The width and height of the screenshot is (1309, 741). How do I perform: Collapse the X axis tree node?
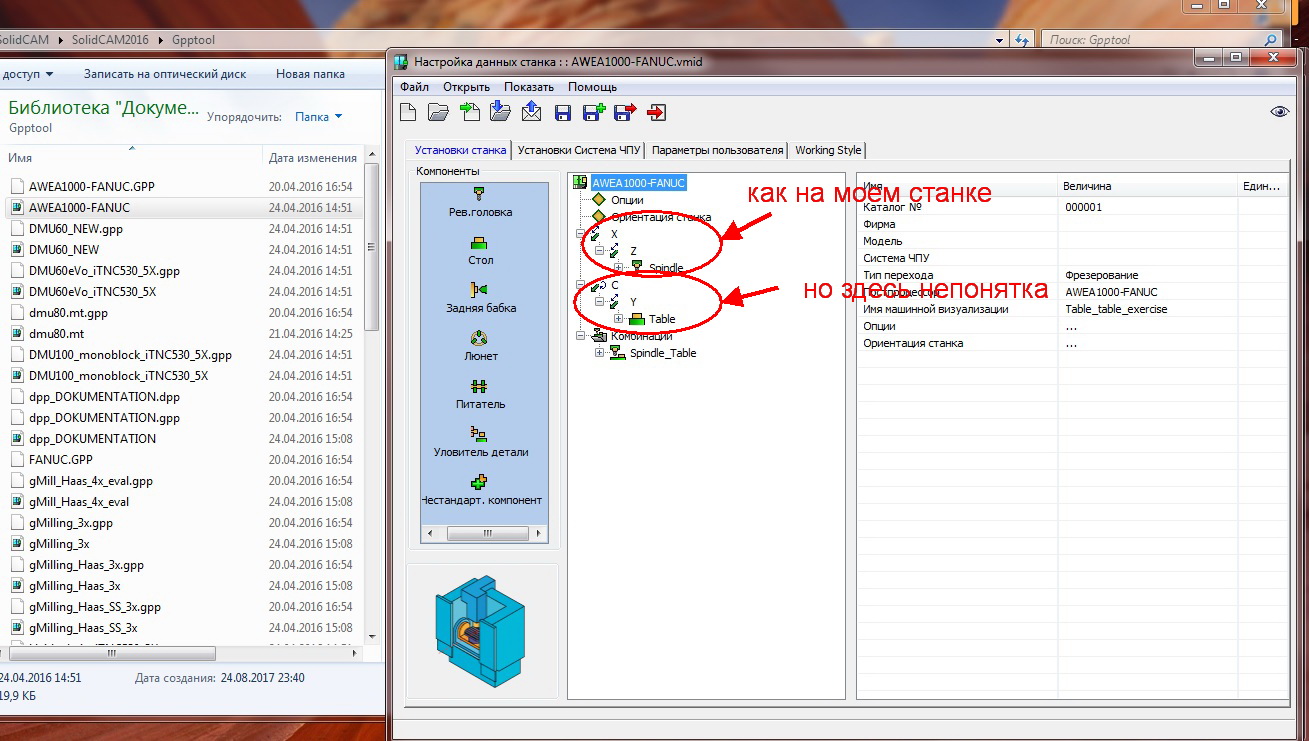click(x=582, y=234)
